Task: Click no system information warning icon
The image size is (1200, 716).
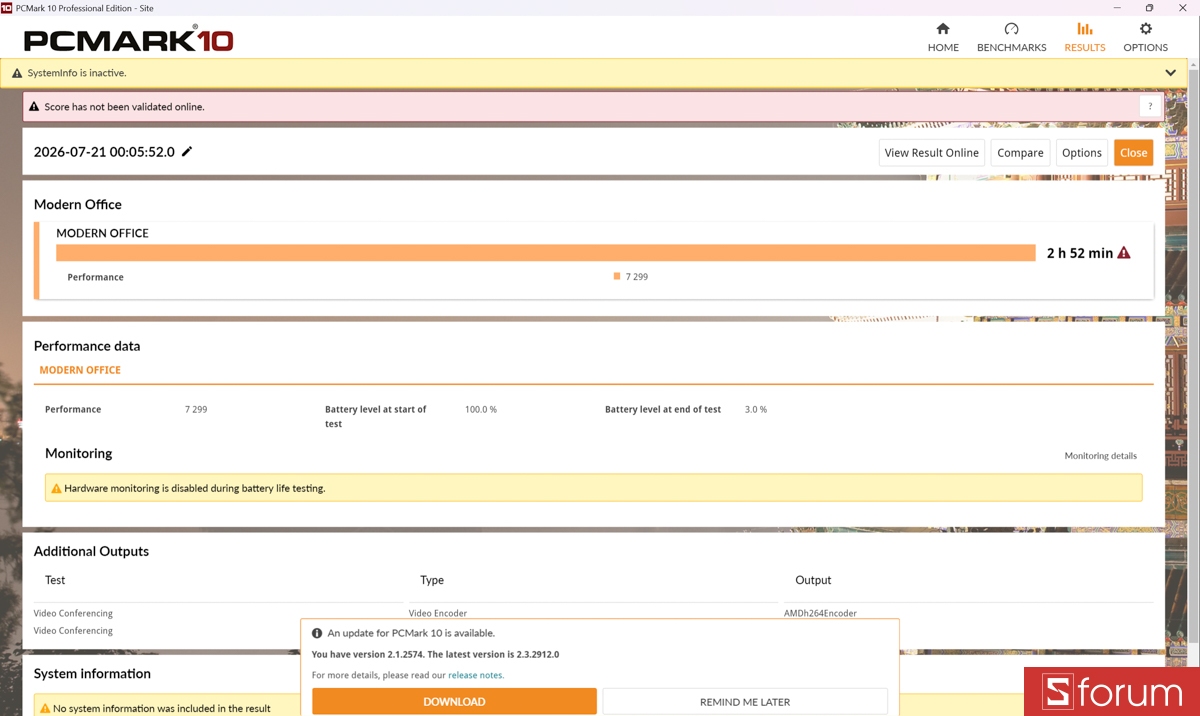Action: [x=44, y=708]
